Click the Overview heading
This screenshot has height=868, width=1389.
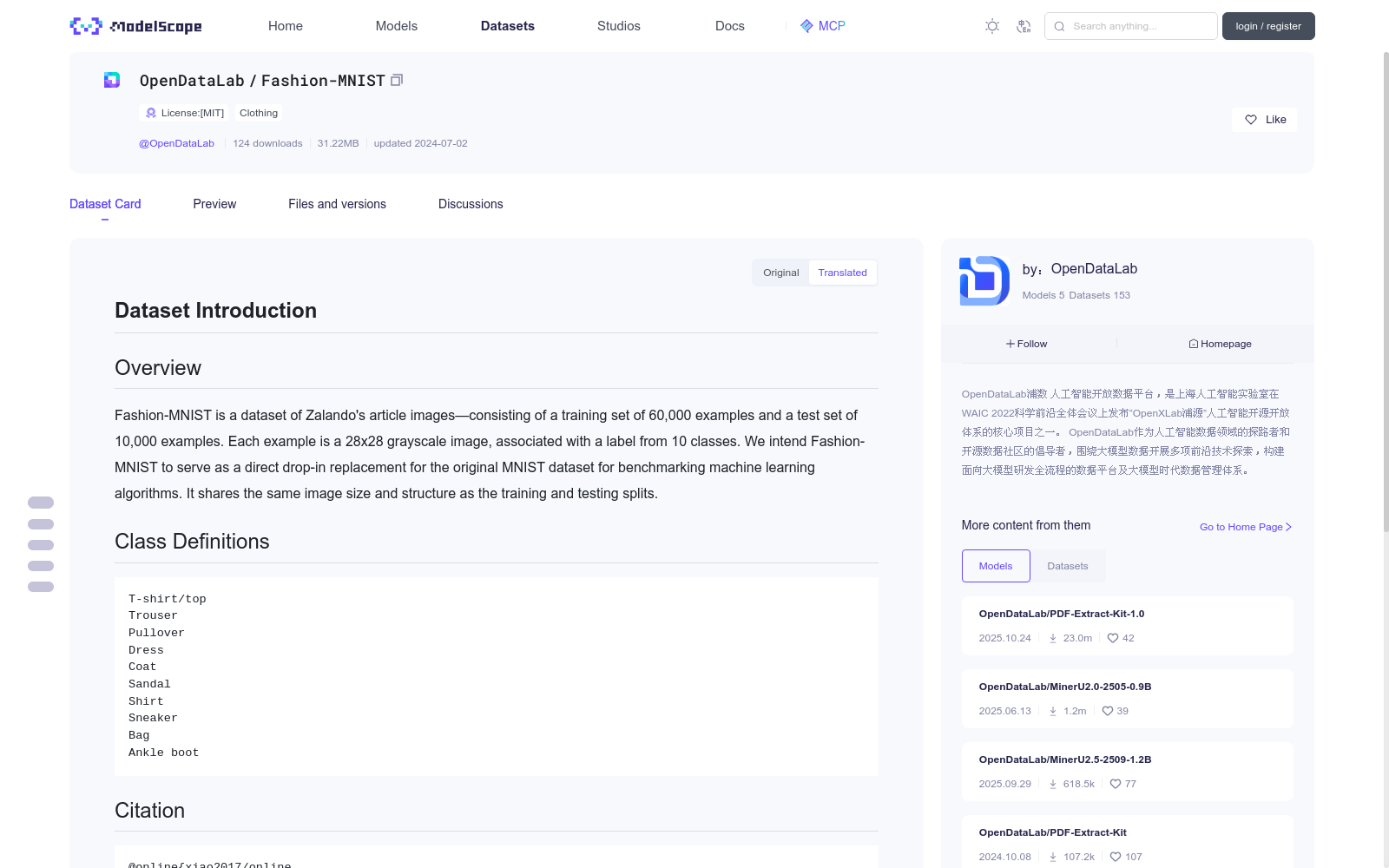(x=158, y=368)
